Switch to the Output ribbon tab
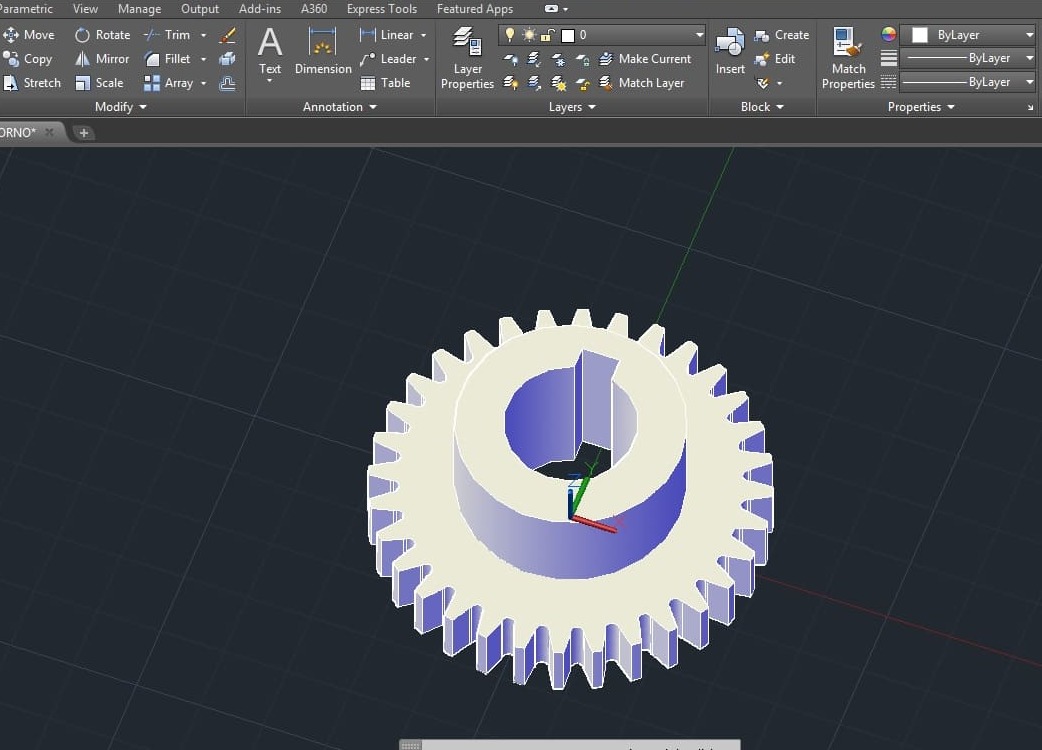Screen dimensions: 1042x750 (x=200, y=9)
